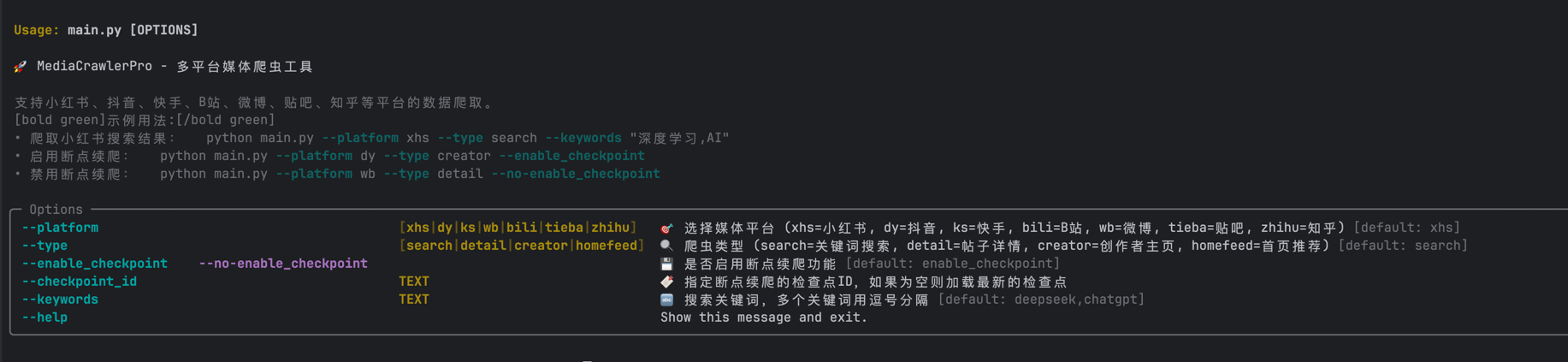Click the magnifying glass emoji icon
The image size is (1568, 362).
point(667,246)
